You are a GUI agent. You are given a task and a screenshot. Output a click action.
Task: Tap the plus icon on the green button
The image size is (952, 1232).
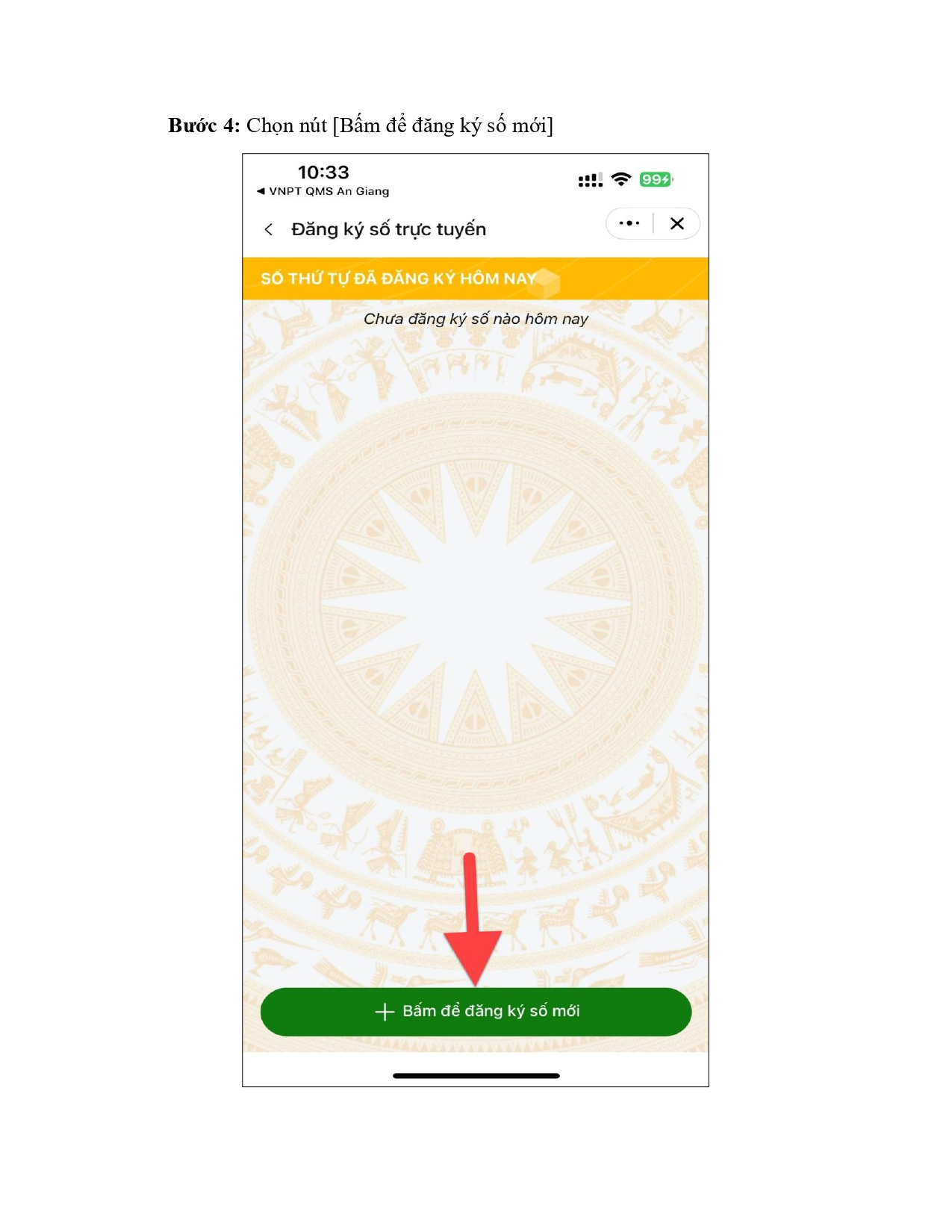click(384, 1012)
